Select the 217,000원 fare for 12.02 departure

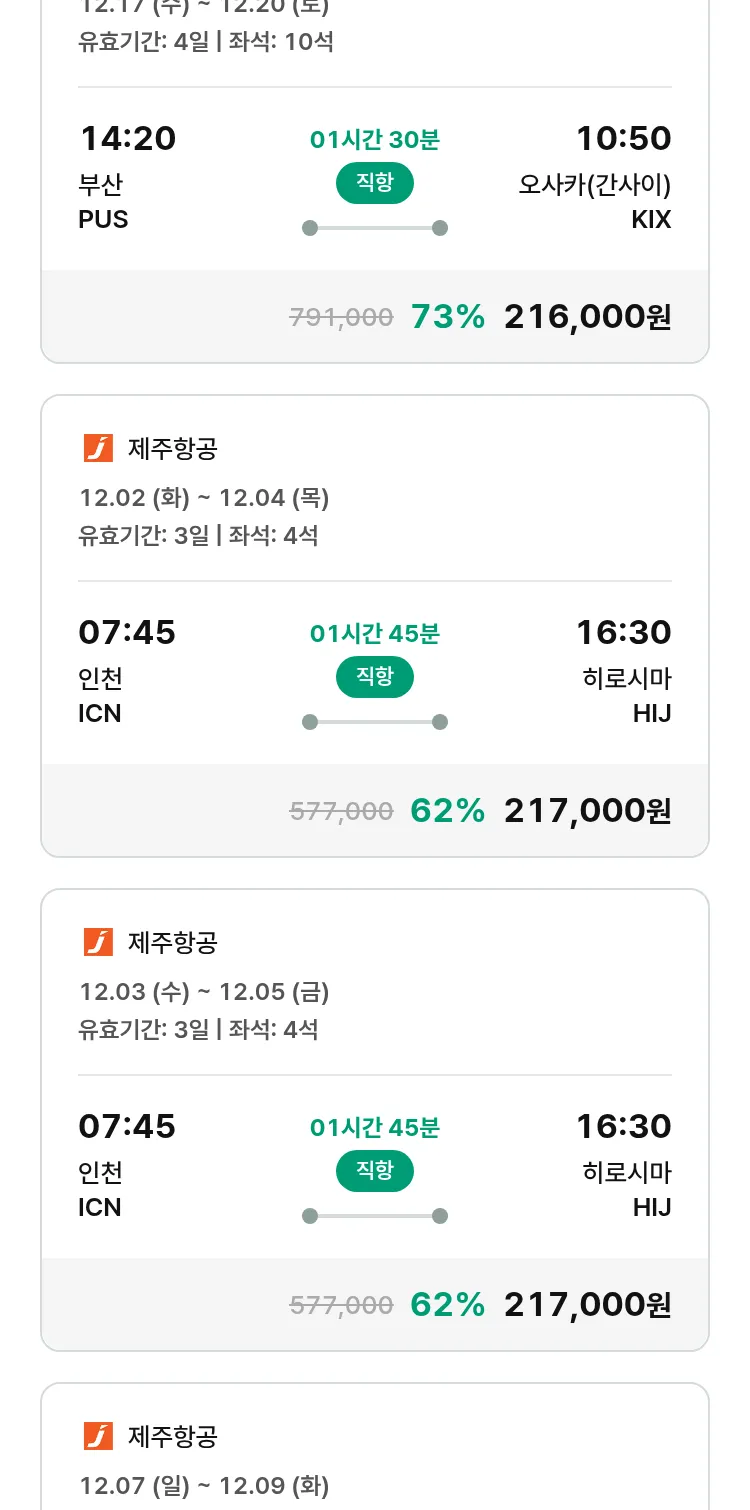coord(587,811)
